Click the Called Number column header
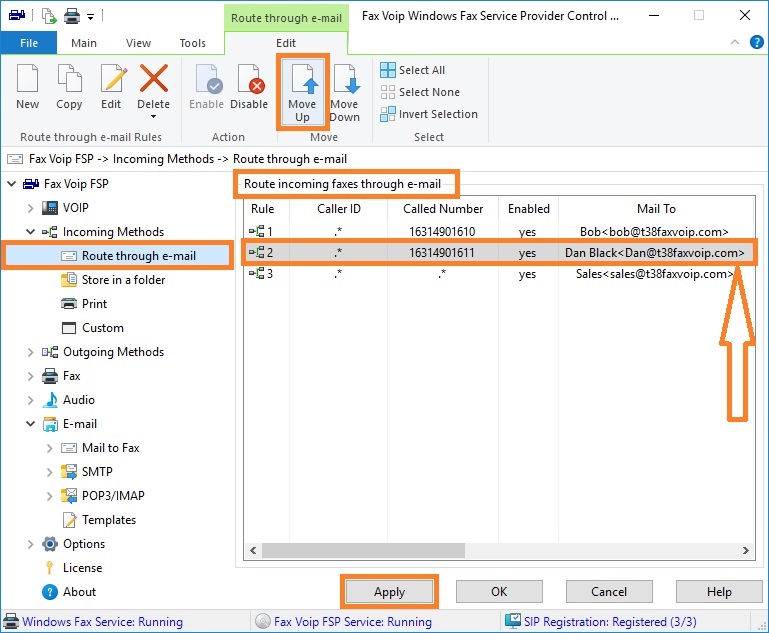The height and width of the screenshot is (633, 769). 443,209
